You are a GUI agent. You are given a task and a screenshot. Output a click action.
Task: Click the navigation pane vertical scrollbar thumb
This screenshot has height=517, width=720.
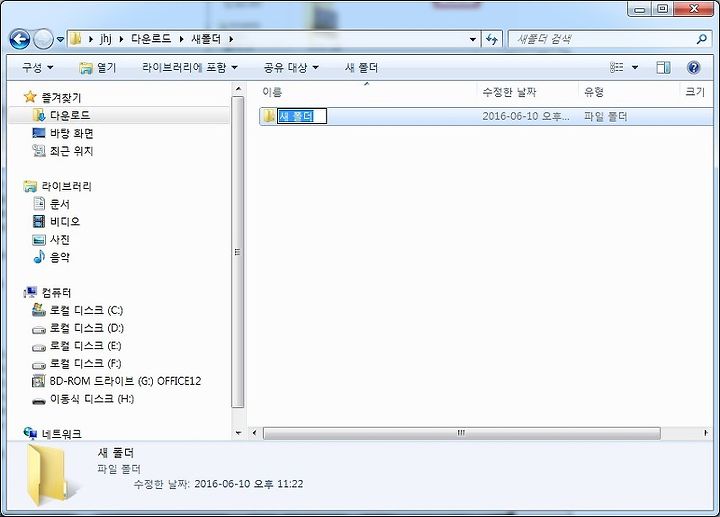tap(238, 252)
